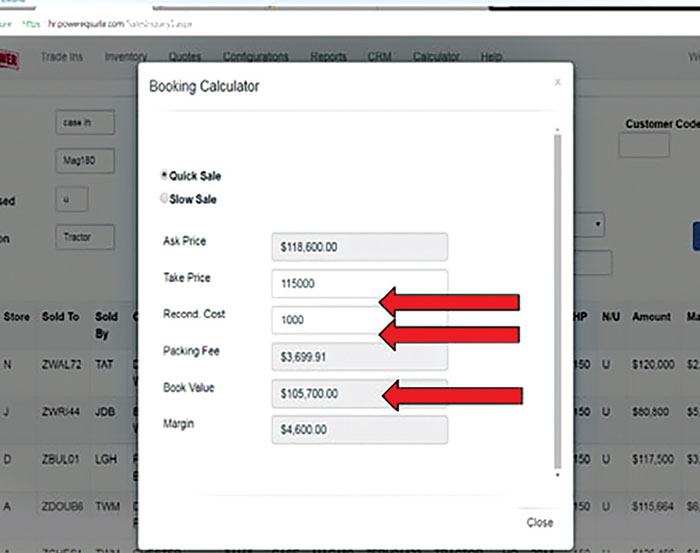Viewport: 700px width, 553px height.
Task: Open the Reports menu
Action: [x=328, y=57]
